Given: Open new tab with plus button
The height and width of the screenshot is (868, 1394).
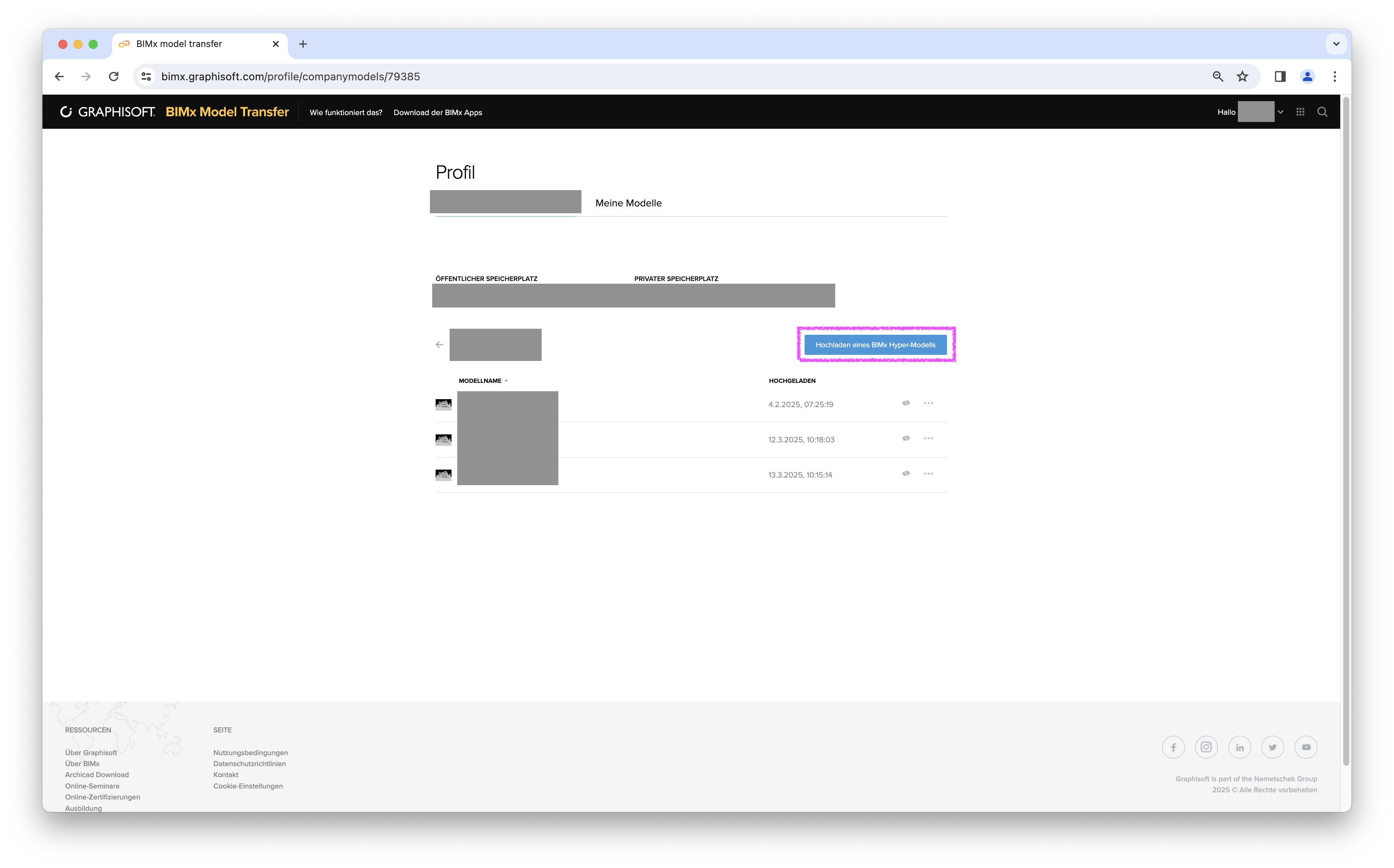Looking at the screenshot, I should coord(303,44).
